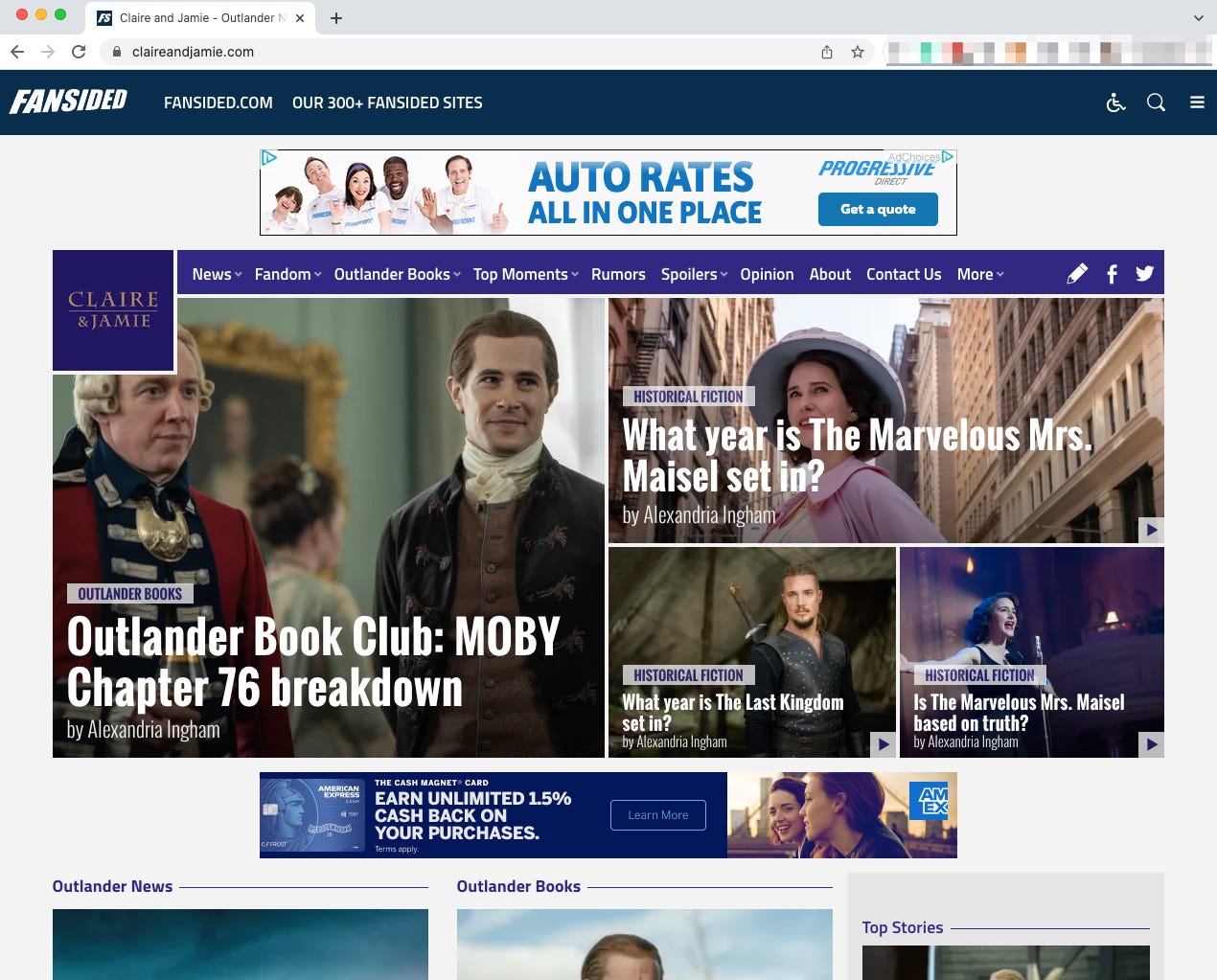Click HISTORICAL FICTION tag on Maisel year card

click(688, 397)
